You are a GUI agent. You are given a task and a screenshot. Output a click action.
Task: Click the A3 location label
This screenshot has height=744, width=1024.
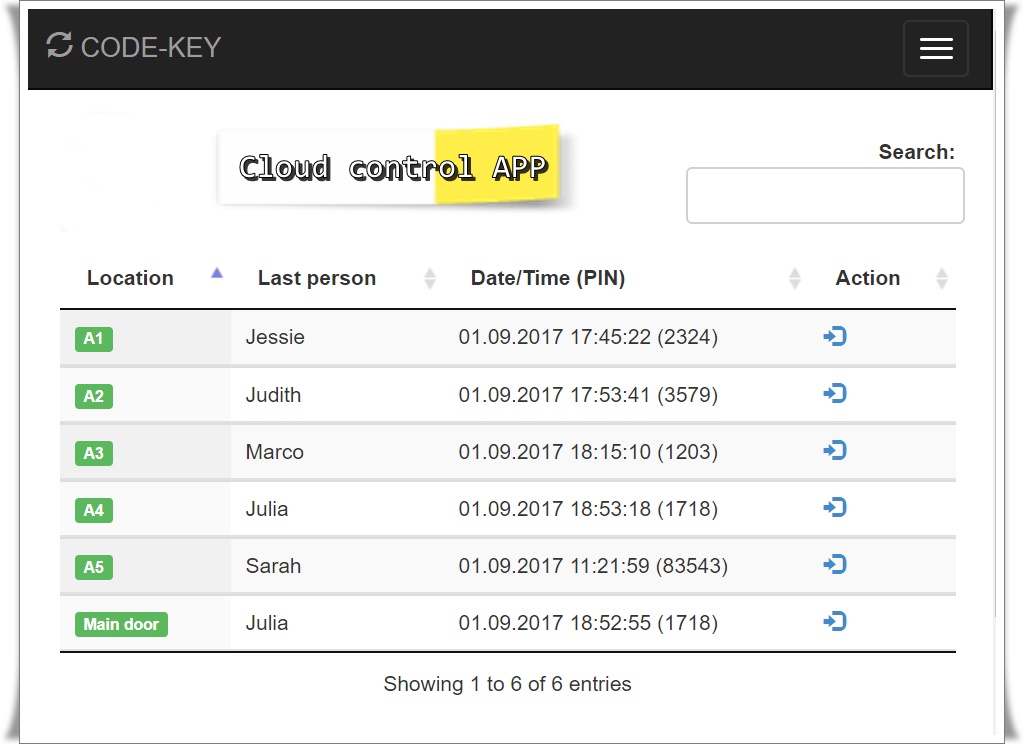tap(93, 453)
